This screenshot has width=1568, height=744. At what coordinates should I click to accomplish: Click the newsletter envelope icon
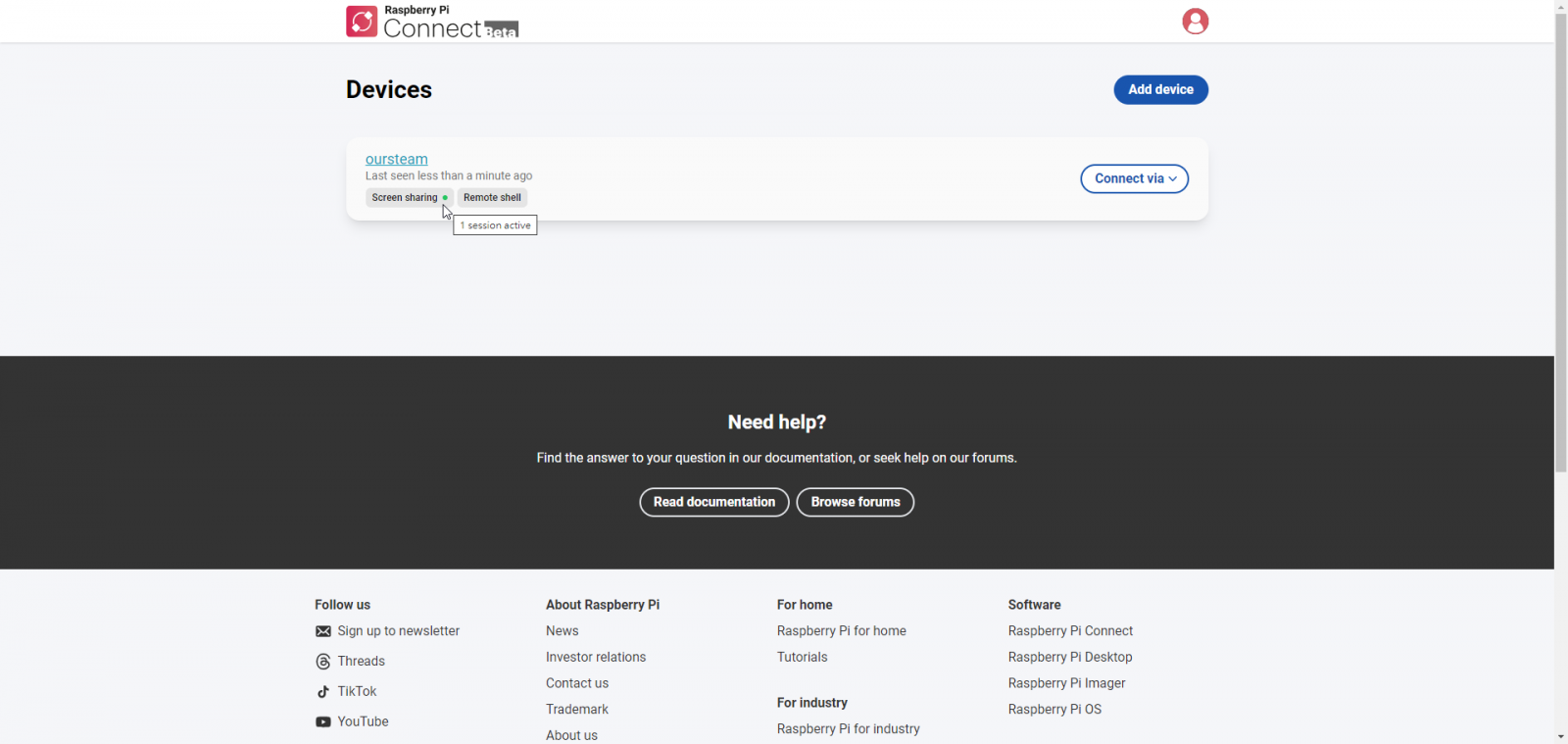coord(323,631)
